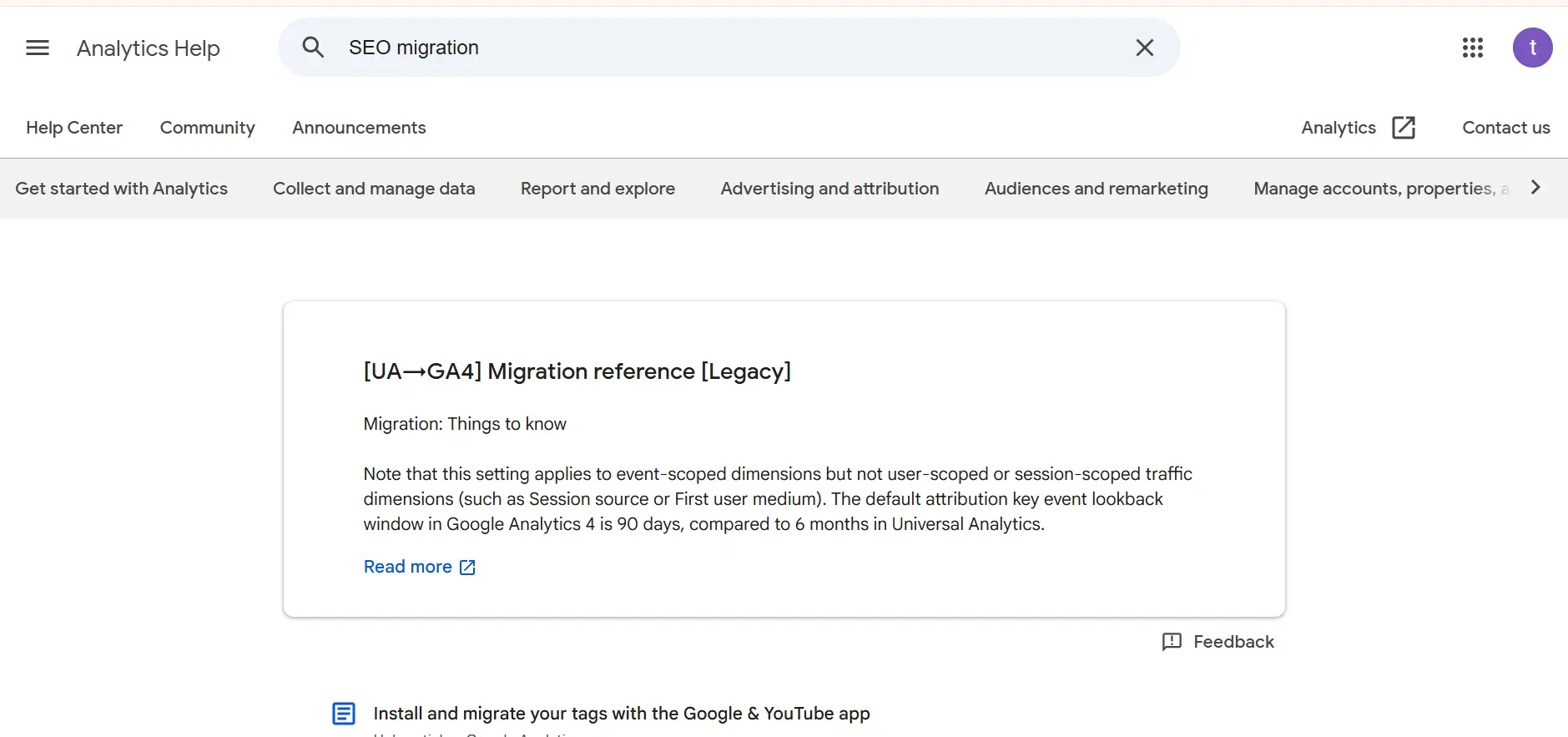Open Install and migrate your tags article
Viewport: 1568px width, 737px height.
(x=622, y=714)
